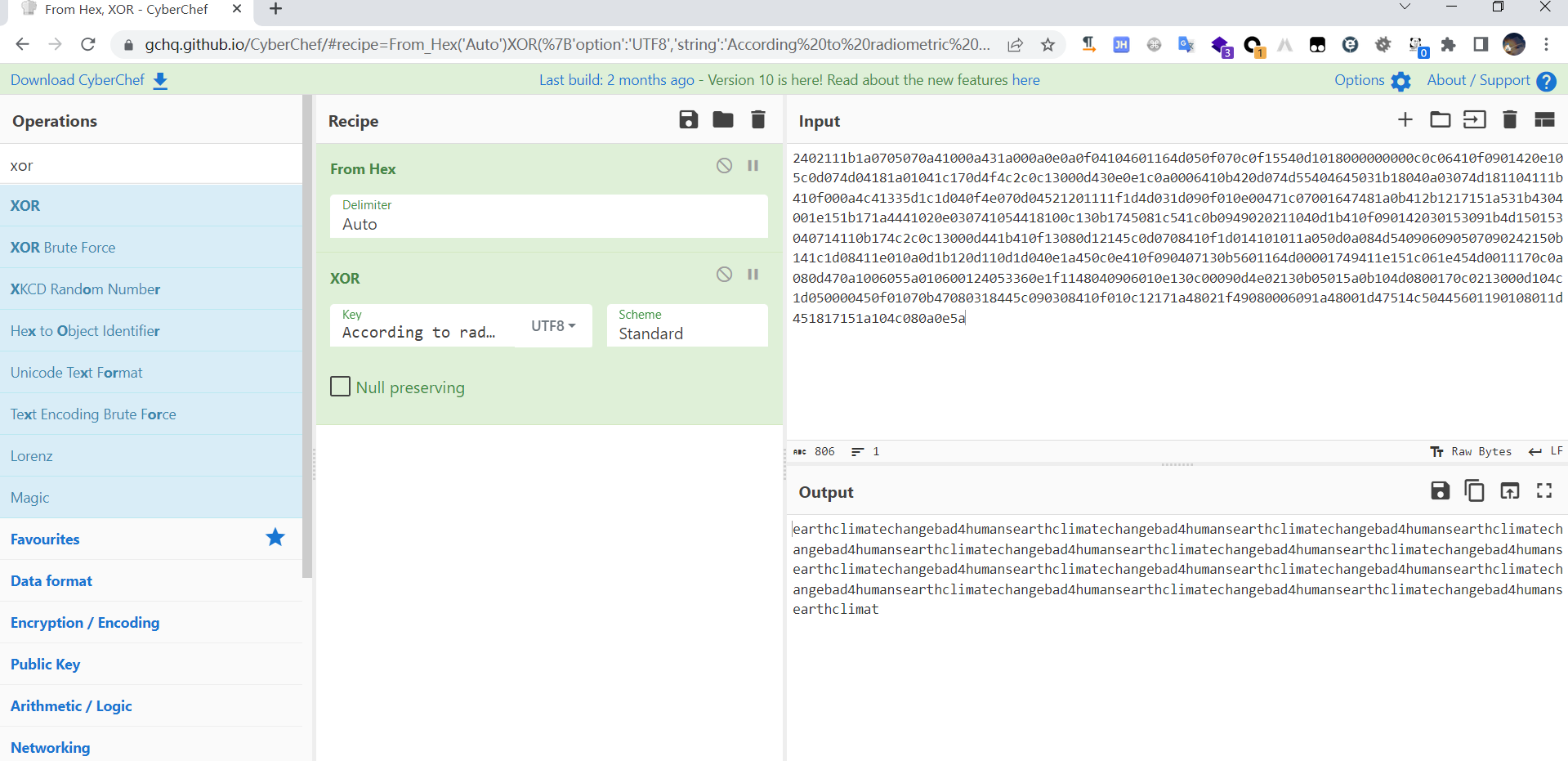Viewport: 1568px width, 761px height.
Task: Add a new input tab
Action: point(1405,120)
